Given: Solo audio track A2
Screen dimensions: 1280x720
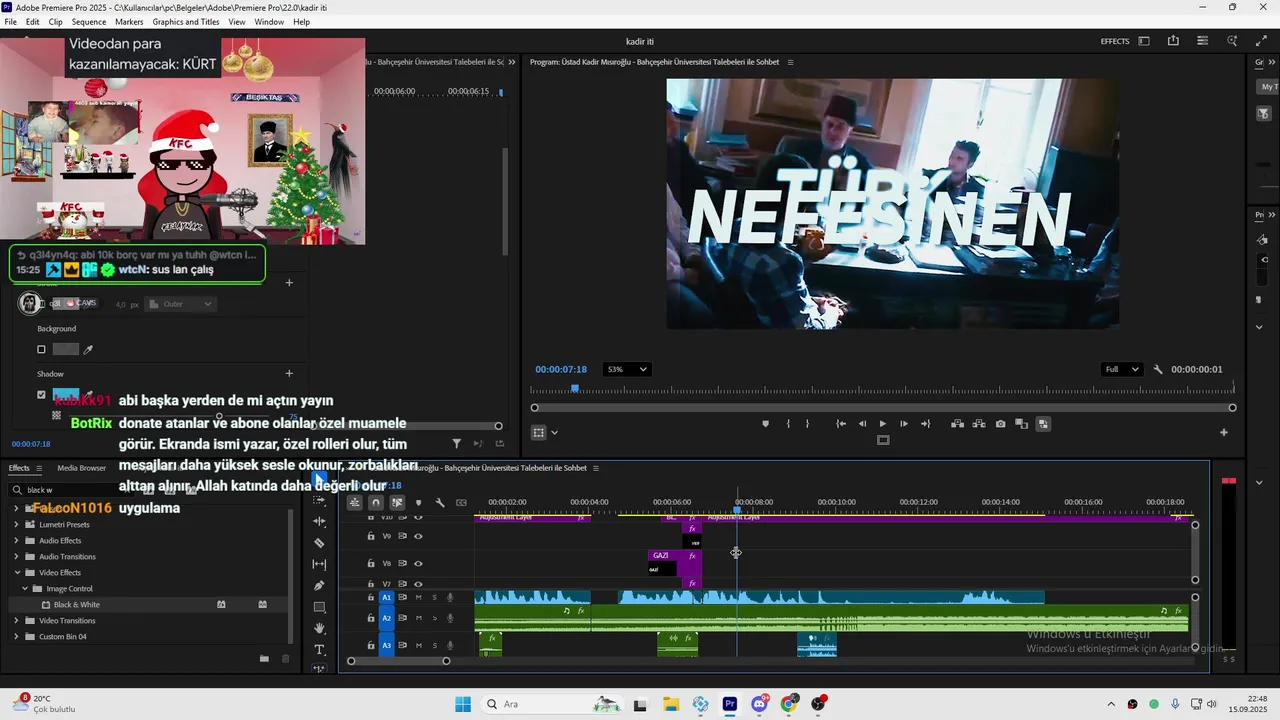Looking at the screenshot, I should [x=434, y=618].
